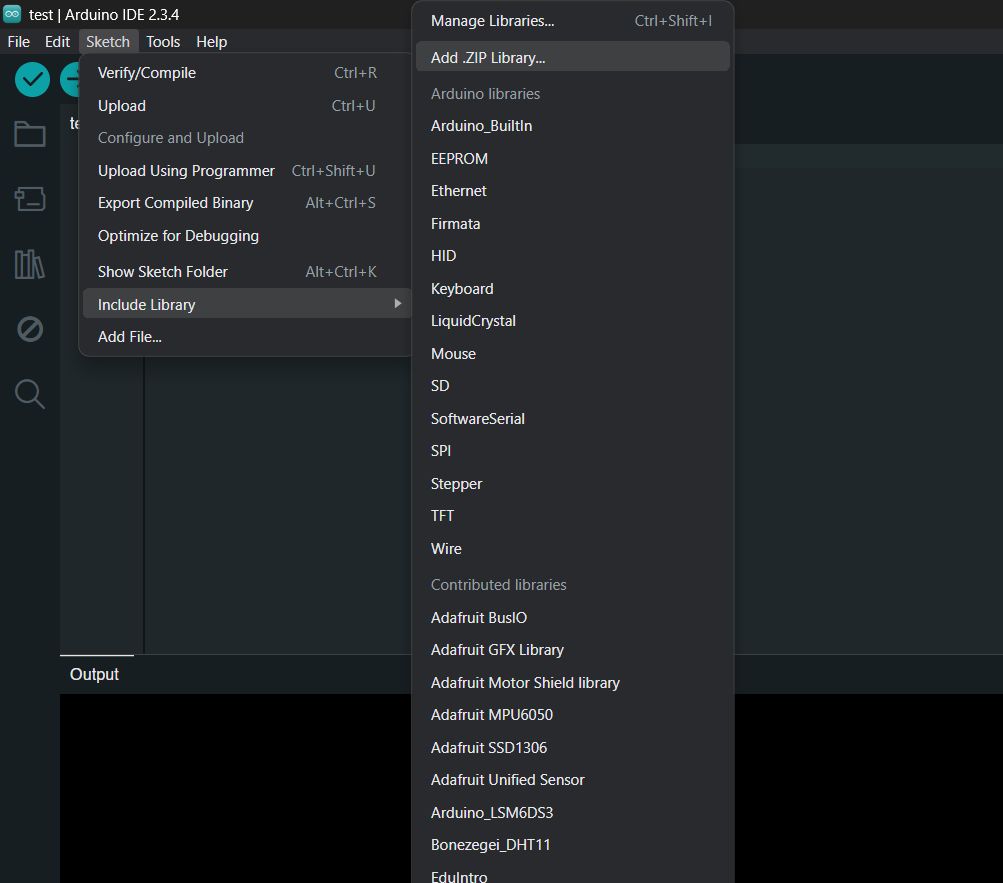This screenshot has height=883, width=1003.
Task: Expand the Include Library submenu arrow
Action: tap(397, 303)
